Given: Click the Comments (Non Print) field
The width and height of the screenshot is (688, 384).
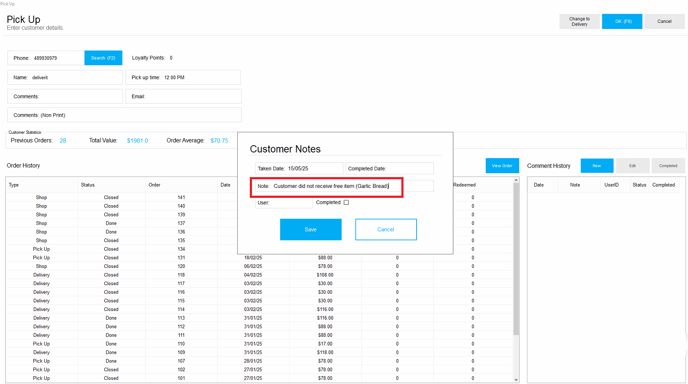Looking at the screenshot, I should click(124, 115).
